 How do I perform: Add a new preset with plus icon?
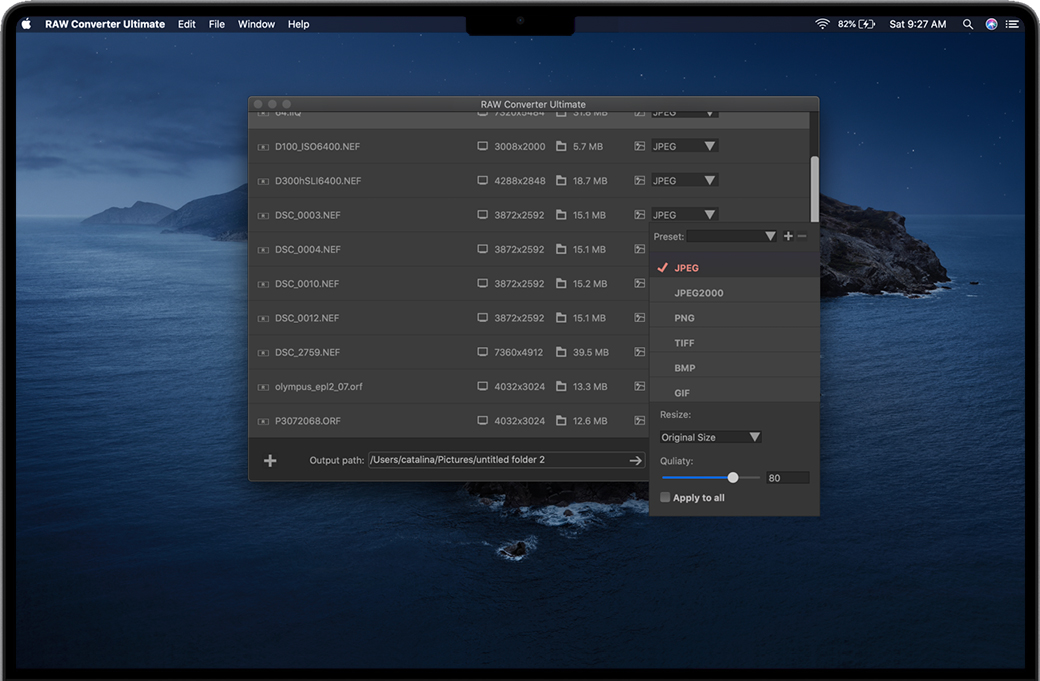click(x=788, y=236)
